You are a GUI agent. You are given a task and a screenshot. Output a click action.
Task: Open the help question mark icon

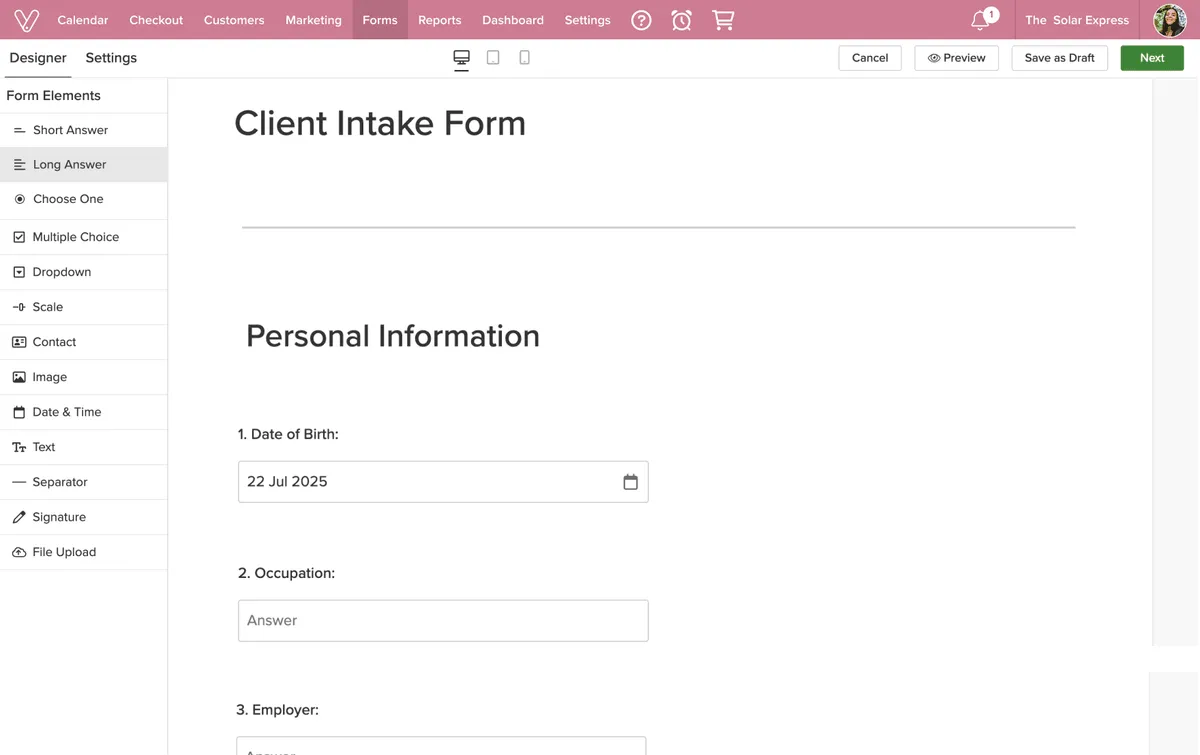click(x=641, y=20)
